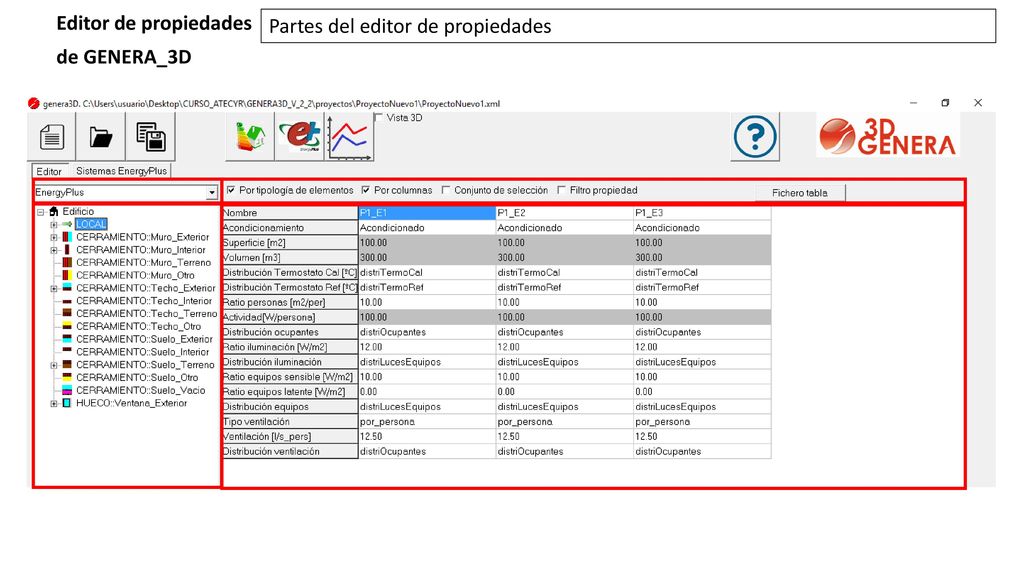Restore the genera3D window size
Viewport: 1024px width, 576px height.
(x=945, y=103)
